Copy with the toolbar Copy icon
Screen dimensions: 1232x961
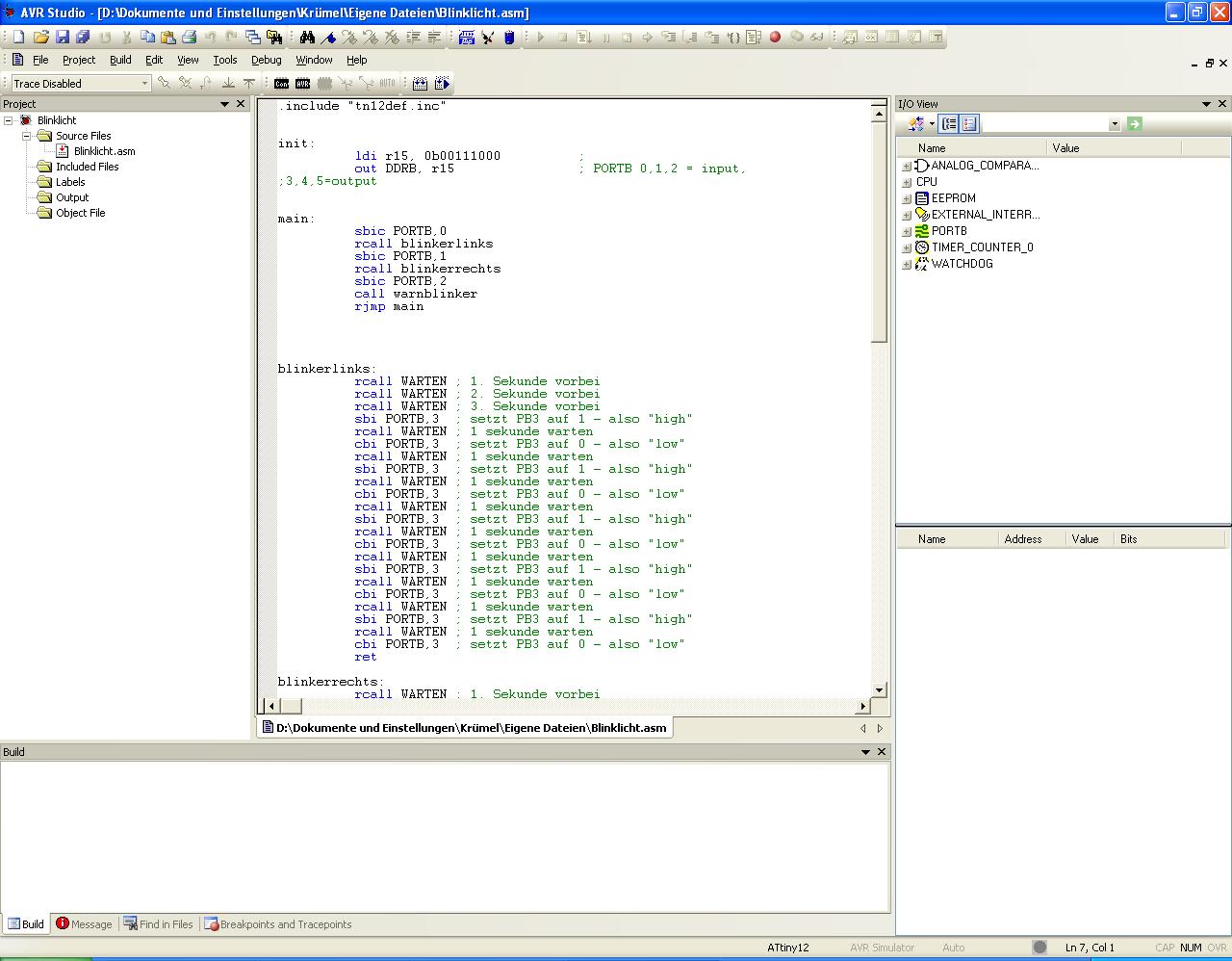pyautogui.click(x=147, y=38)
